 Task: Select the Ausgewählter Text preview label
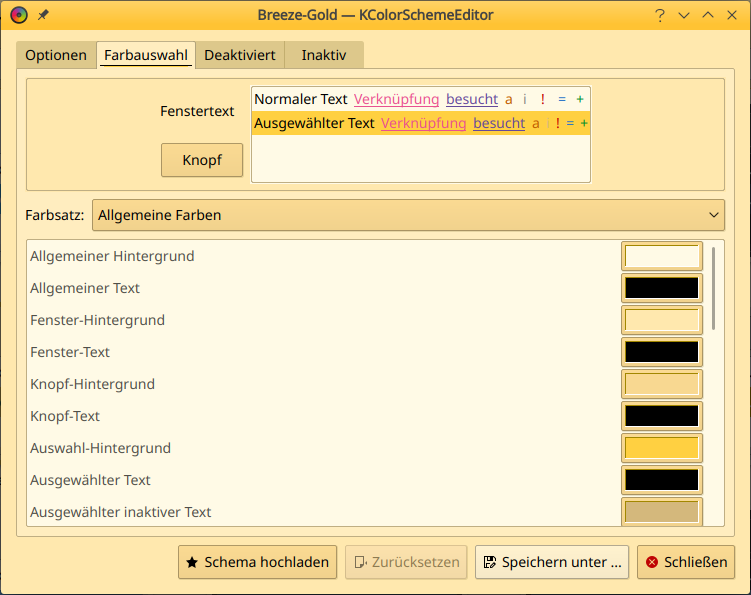pos(314,123)
